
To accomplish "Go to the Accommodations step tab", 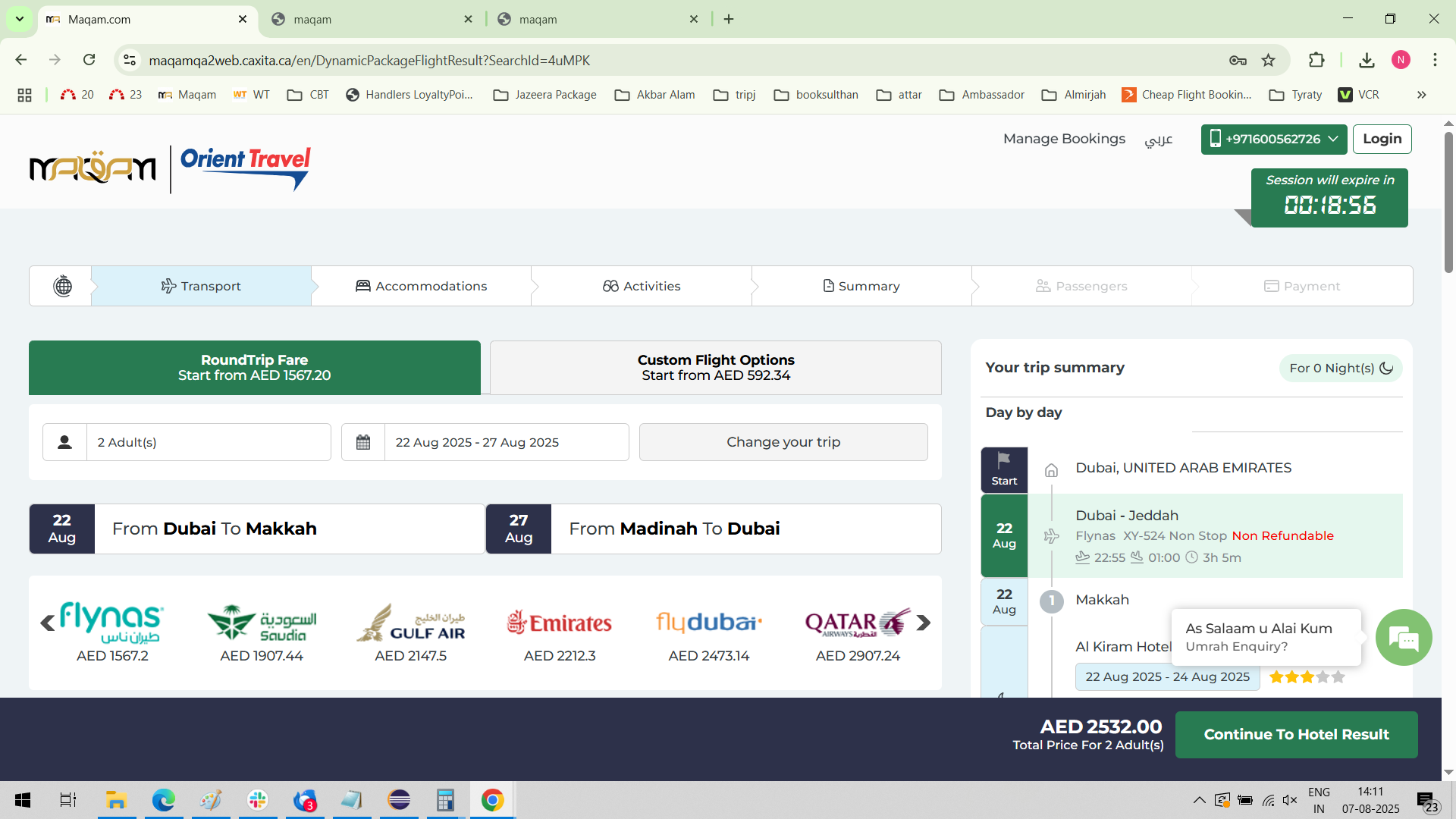I will pos(422,286).
